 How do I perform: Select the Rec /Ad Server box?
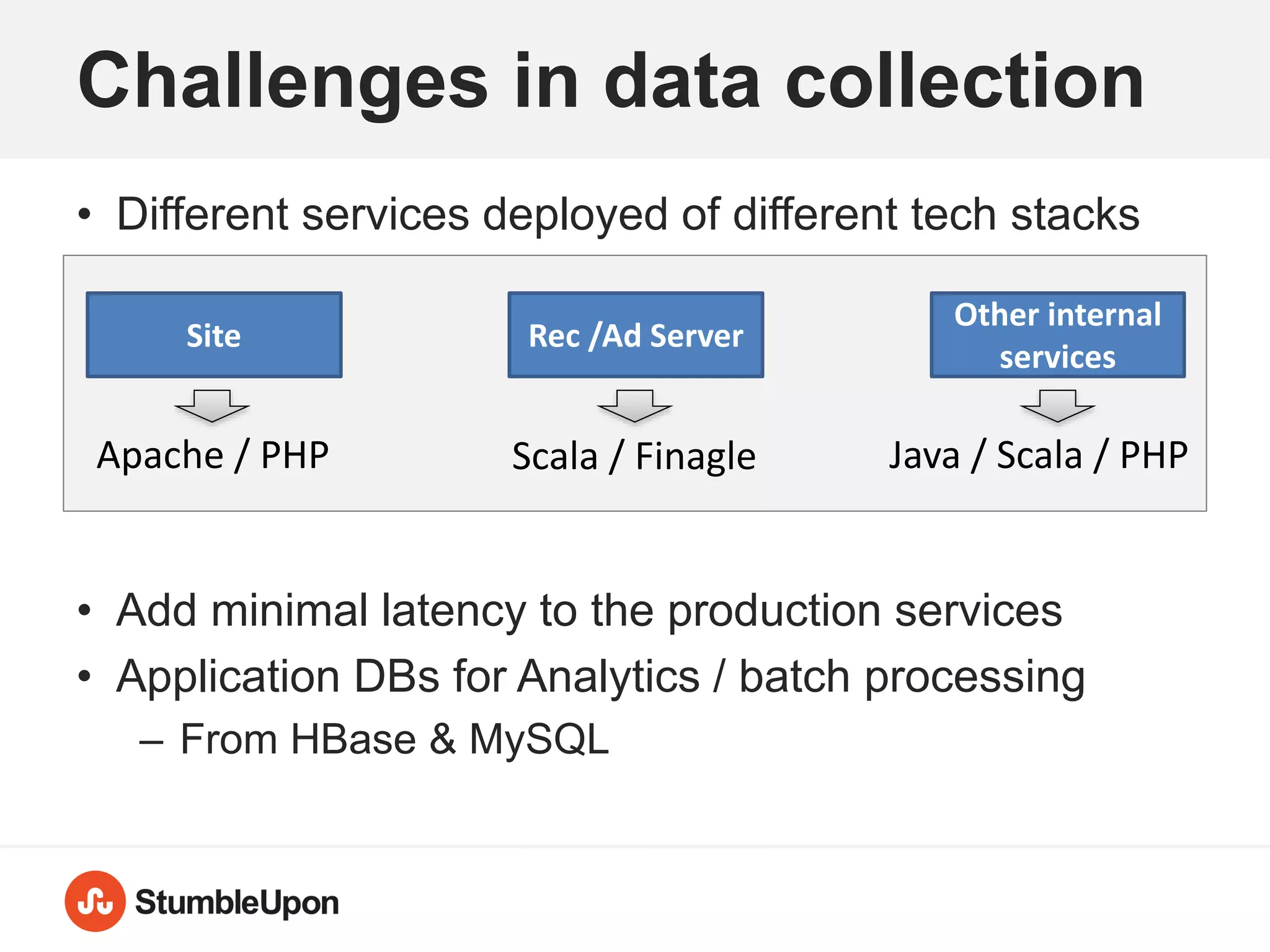636,335
